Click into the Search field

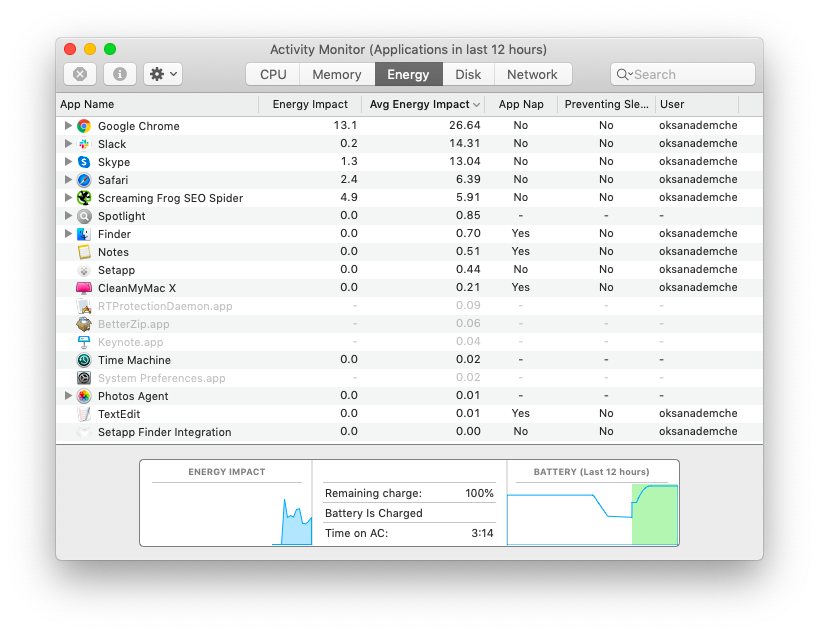click(x=683, y=74)
